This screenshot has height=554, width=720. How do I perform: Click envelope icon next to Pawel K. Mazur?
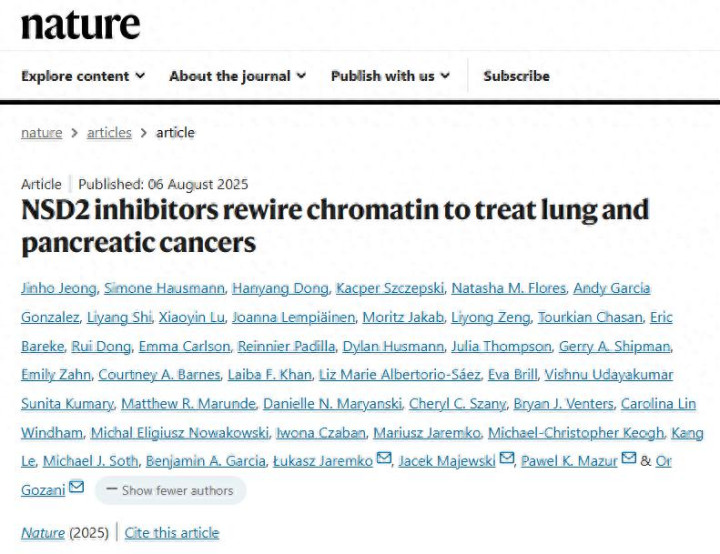tap(629, 458)
